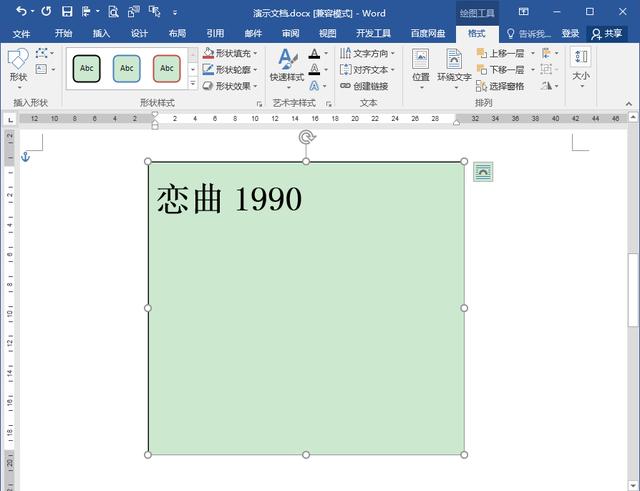The height and width of the screenshot is (491, 640).
Task: Expand the undo history dropdown arrow
Action: [33, 12]
